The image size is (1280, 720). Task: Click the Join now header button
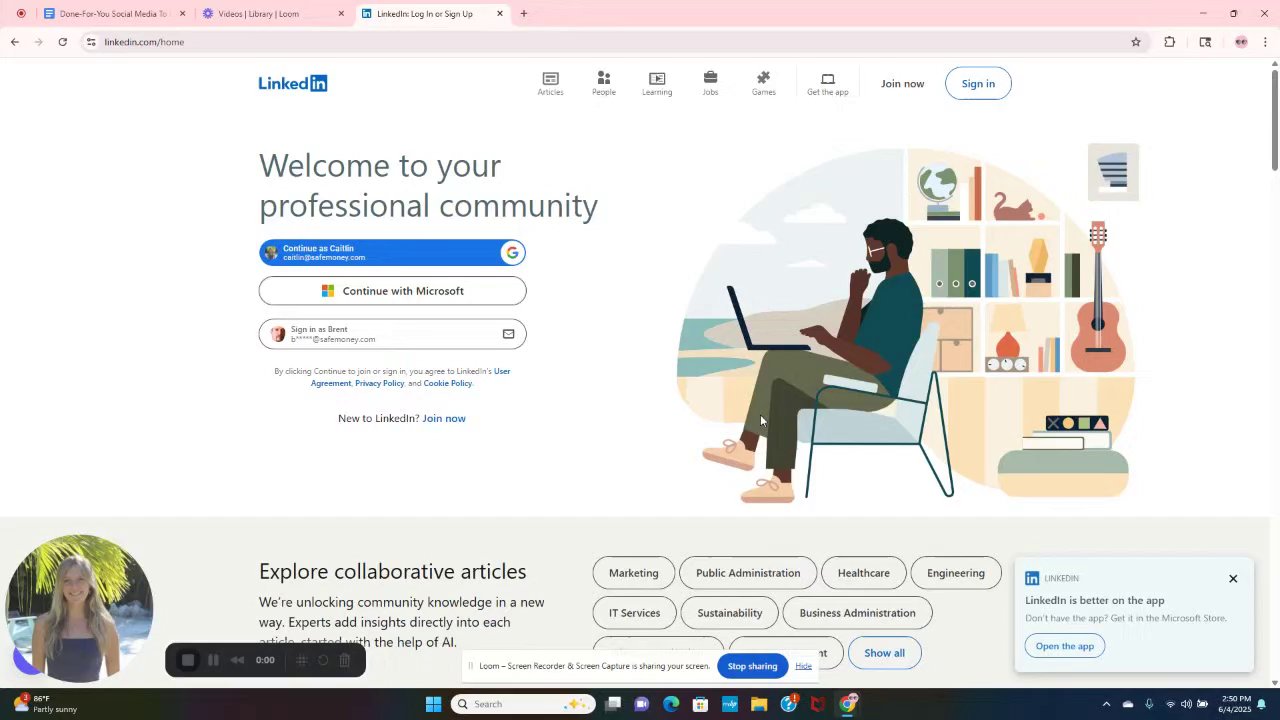coord(902,84)
